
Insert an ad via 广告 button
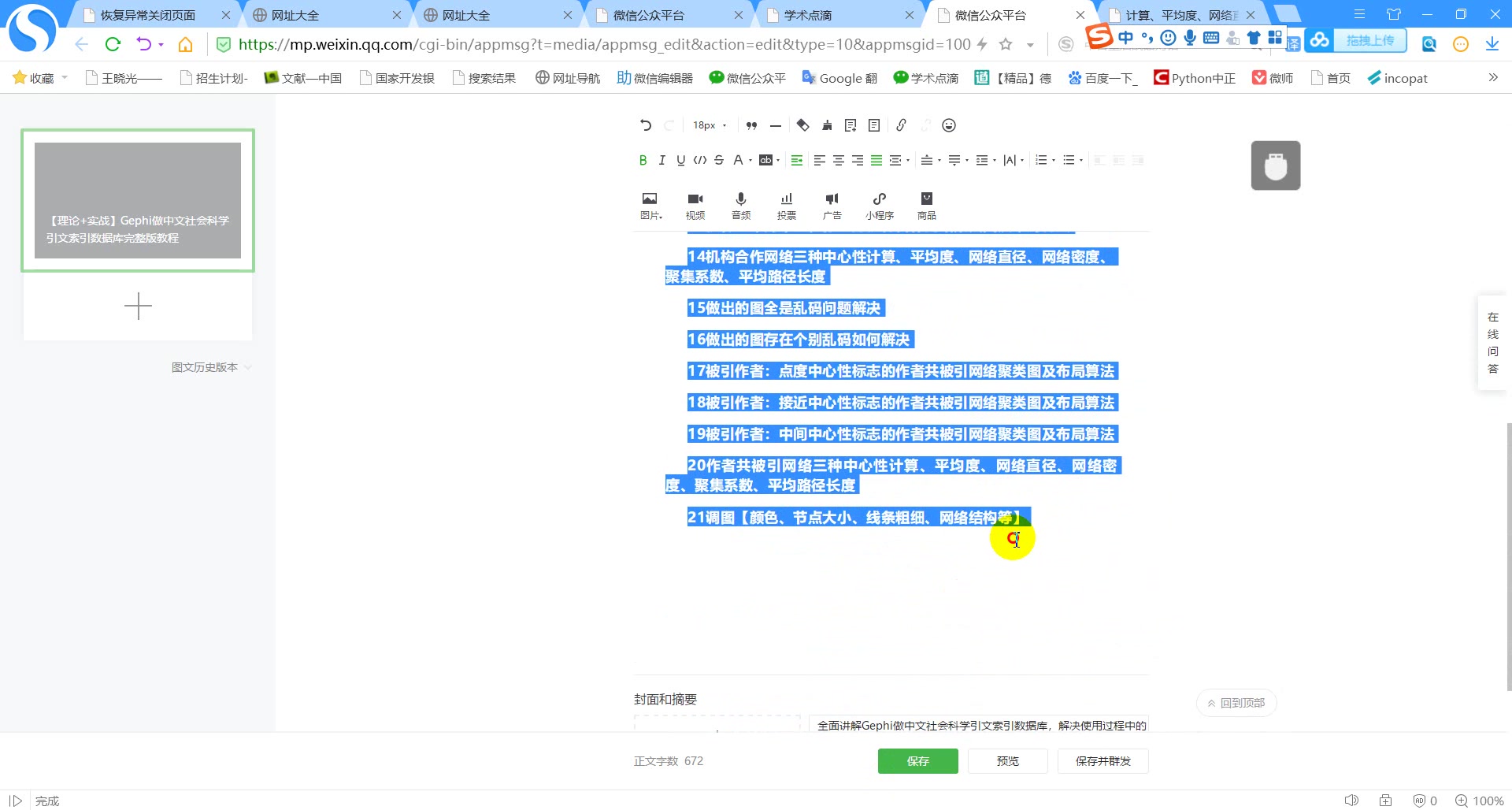tap(832, 206)
